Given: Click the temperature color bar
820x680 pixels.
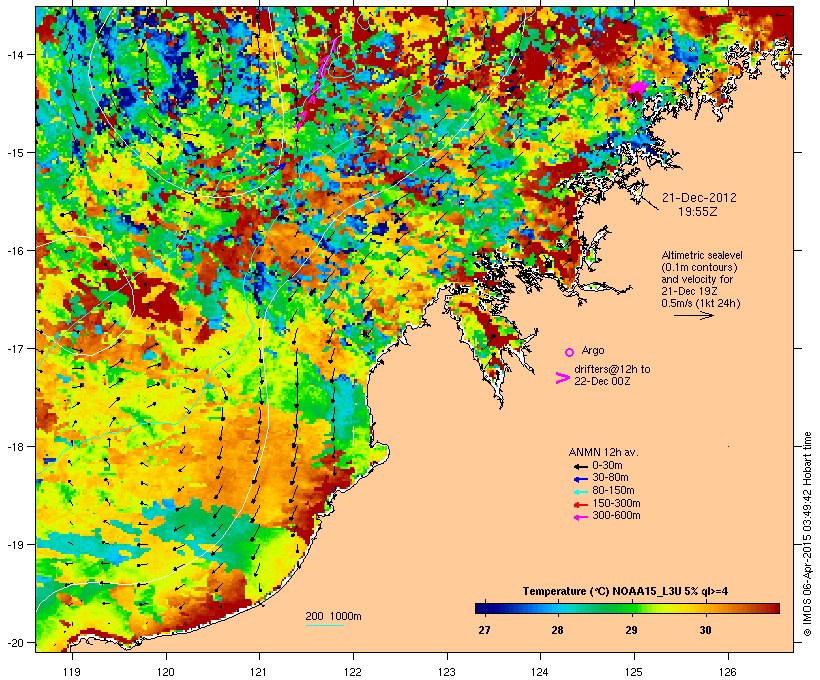Looking at the screenshot, I should point(627,608).
